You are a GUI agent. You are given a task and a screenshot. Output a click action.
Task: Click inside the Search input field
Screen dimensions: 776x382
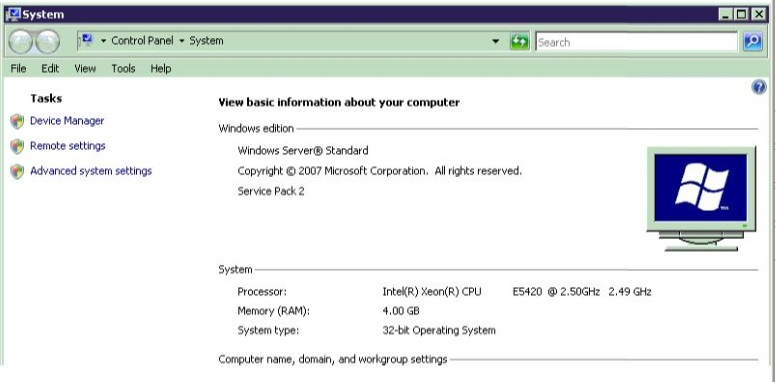click(636, 42)
